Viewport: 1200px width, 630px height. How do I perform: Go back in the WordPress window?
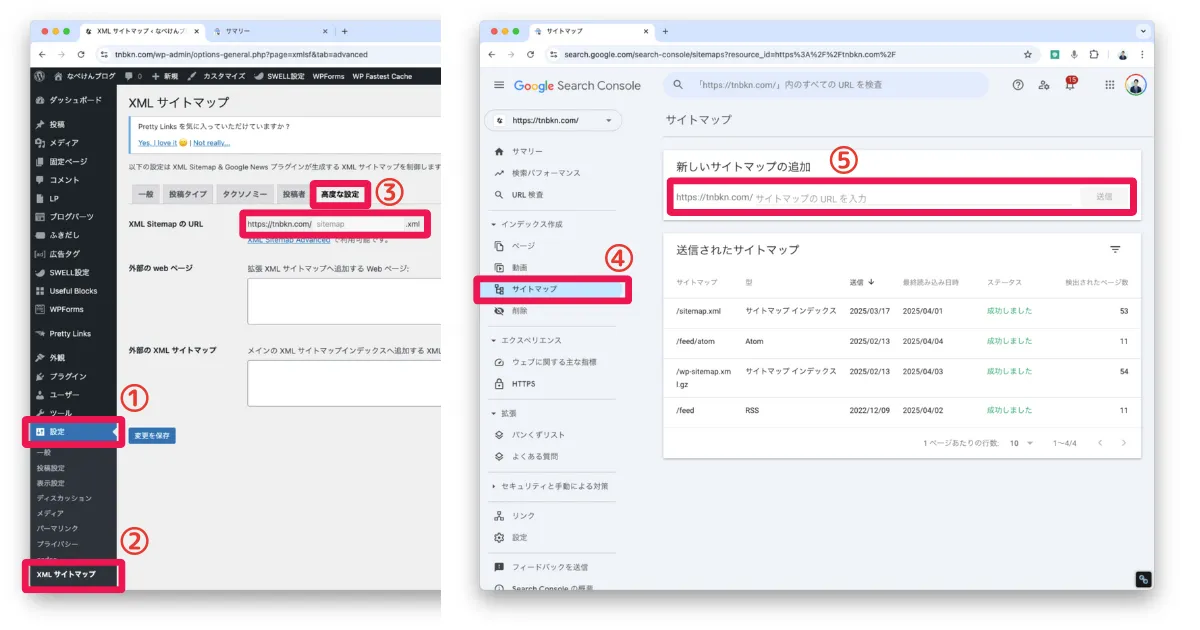coord(43,54)
